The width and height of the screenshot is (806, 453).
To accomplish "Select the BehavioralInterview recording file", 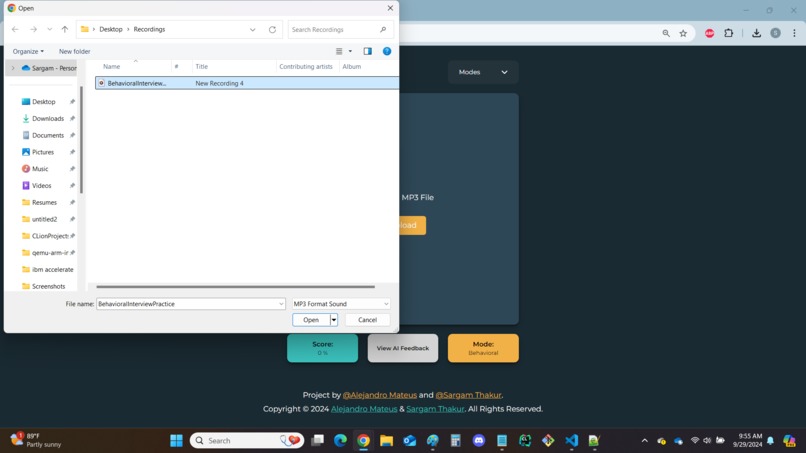I will (247, 83).
